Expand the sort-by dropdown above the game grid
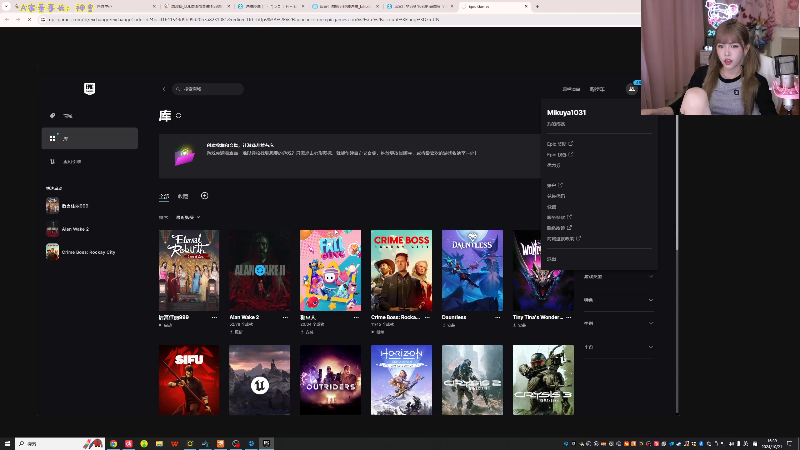The width and height of the screenshot is (800, 450). (188, 217)
